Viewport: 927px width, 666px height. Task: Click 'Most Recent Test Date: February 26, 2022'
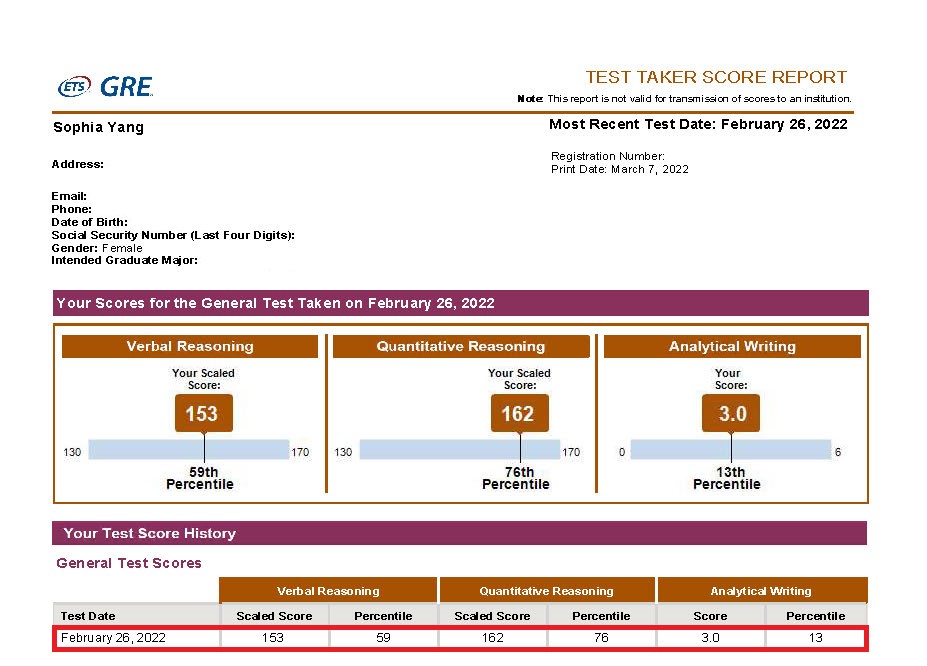coord(698,124)
